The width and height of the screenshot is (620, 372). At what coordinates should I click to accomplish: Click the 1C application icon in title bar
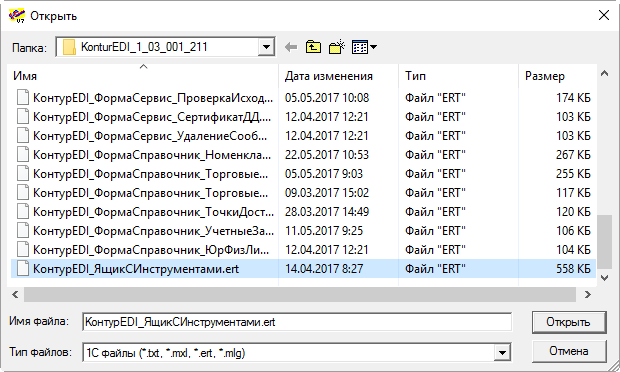[x=17, y=16]
